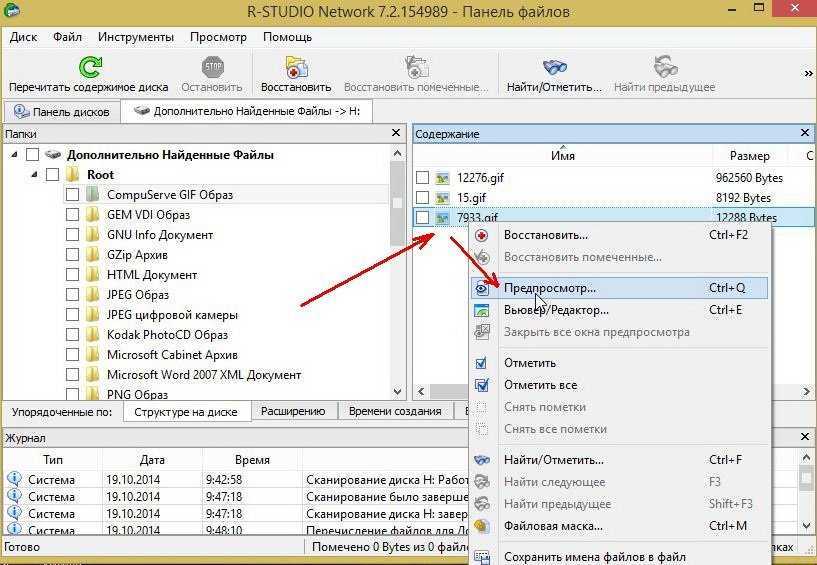Image resolution: width=817 pixels, height=565 pixels.
Task: Mark the 12276.gif file checkbox
Action: (423, 178)
